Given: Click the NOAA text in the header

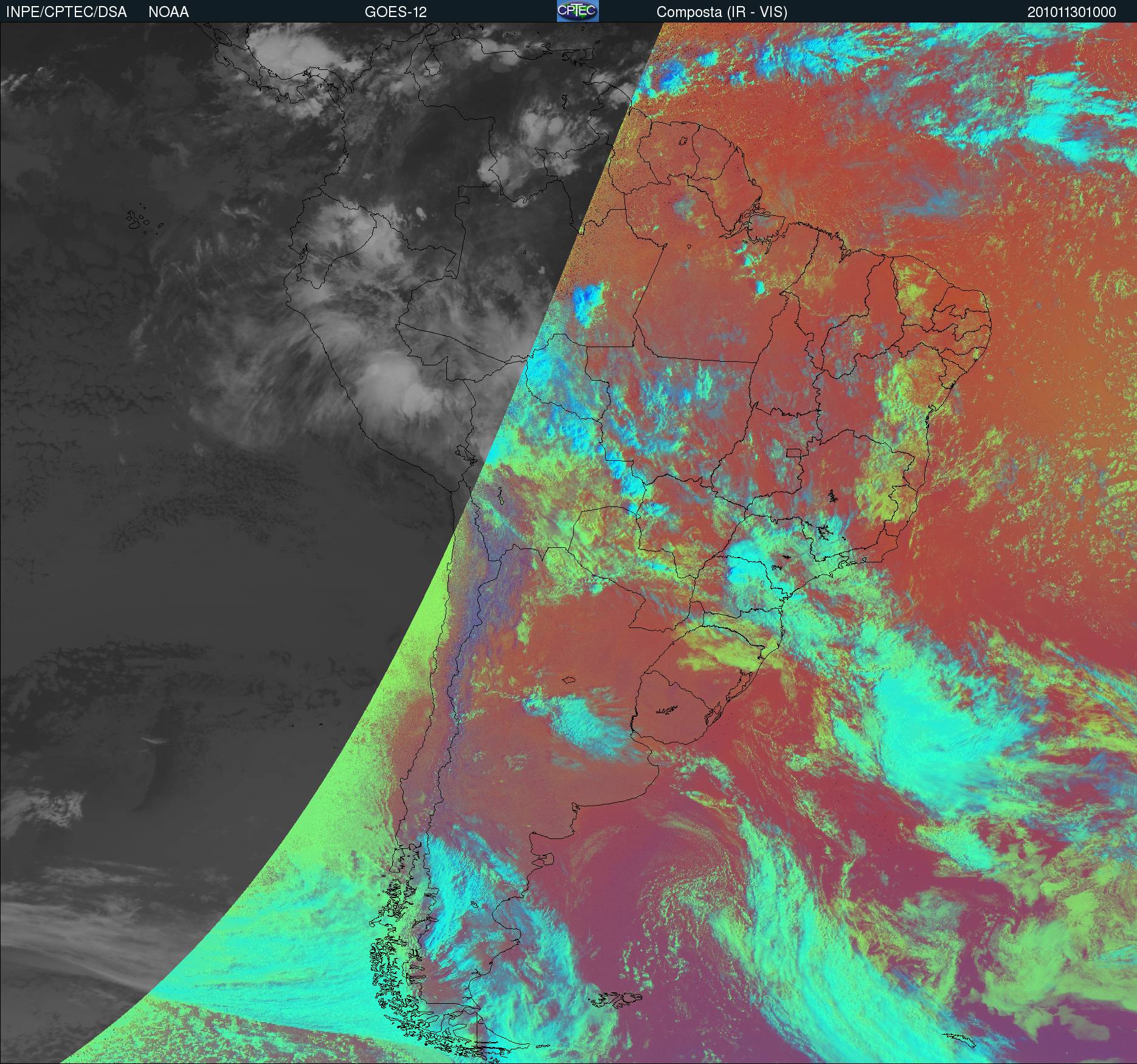Looking at the screenshot, I should point(168,12).
